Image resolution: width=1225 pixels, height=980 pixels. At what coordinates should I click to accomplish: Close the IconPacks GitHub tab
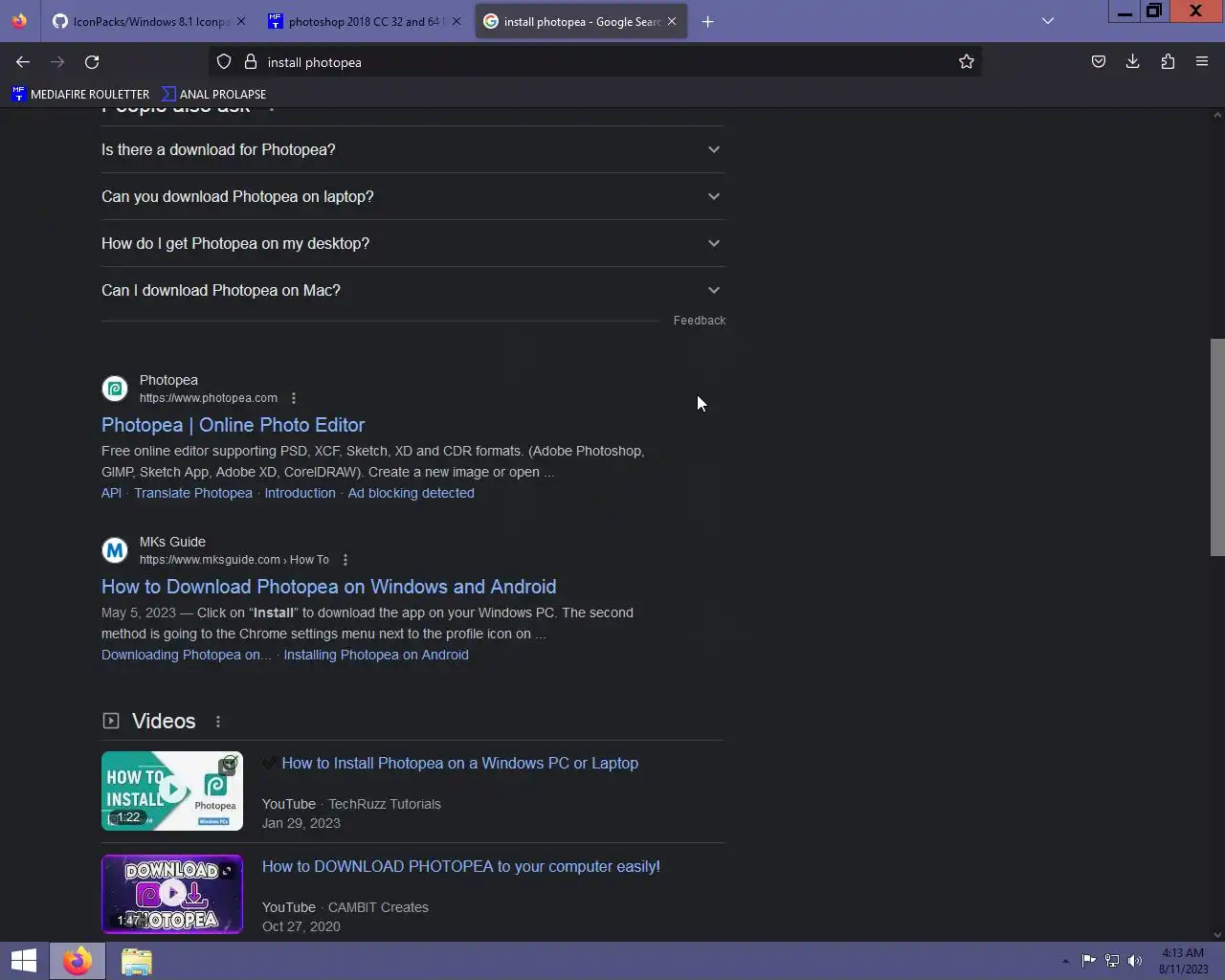pos(241,21)
